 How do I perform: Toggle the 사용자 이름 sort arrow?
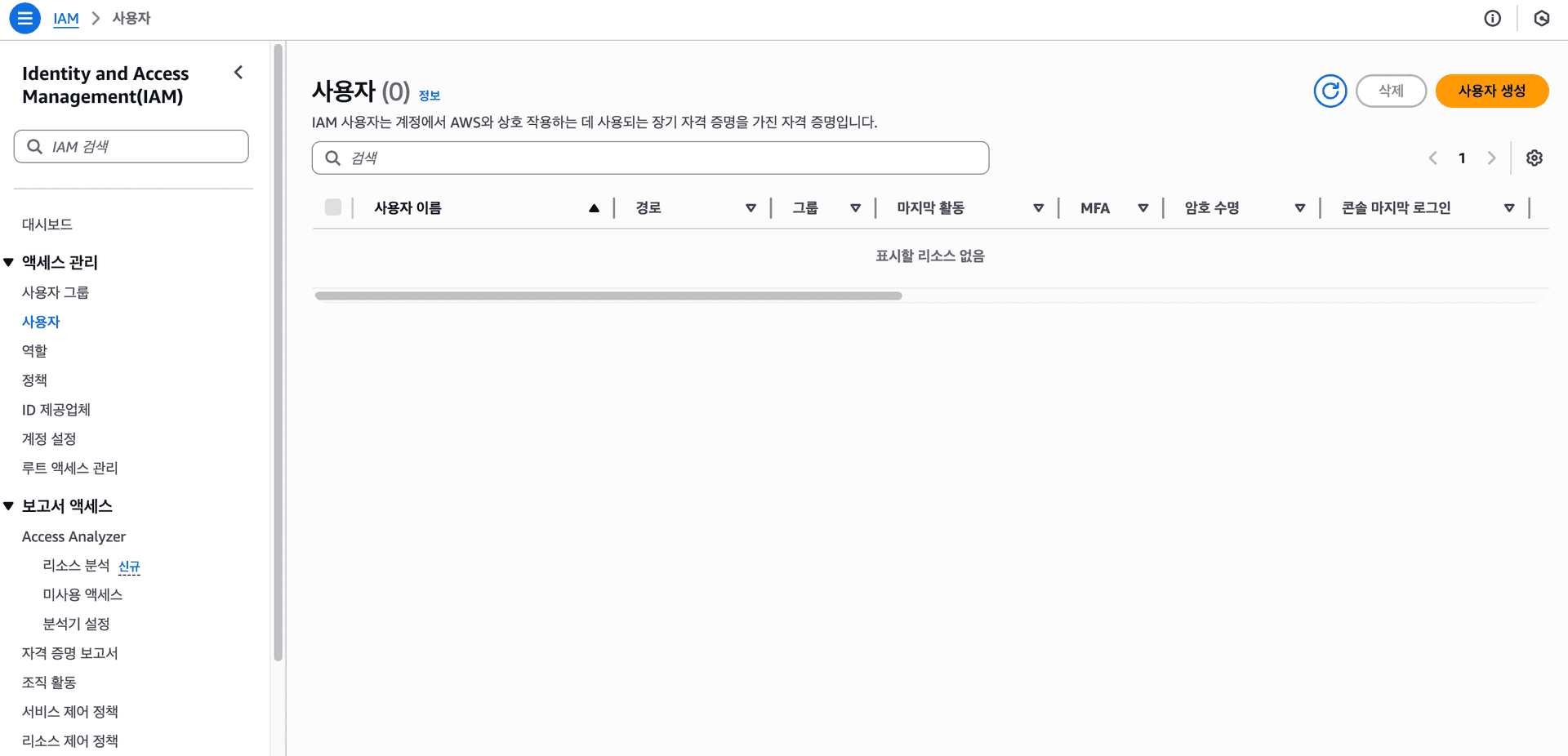[x=594, y=207]
